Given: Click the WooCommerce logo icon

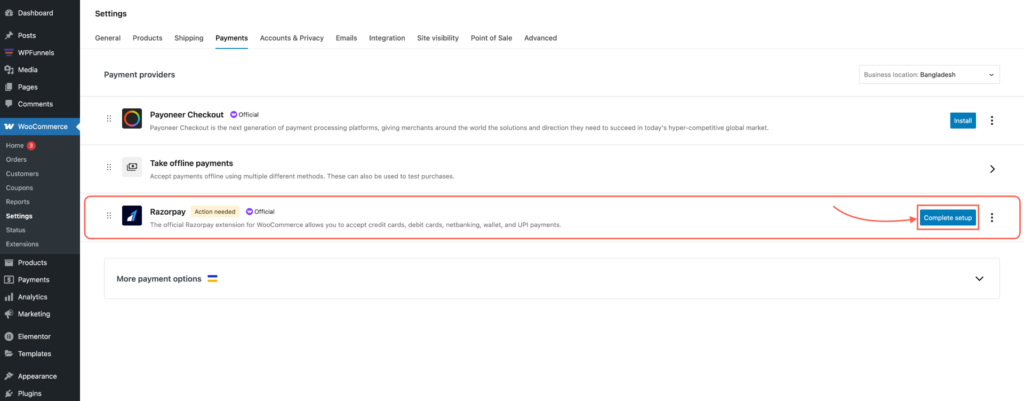Looking at the screenshot, I should click(x=9, y=127).
